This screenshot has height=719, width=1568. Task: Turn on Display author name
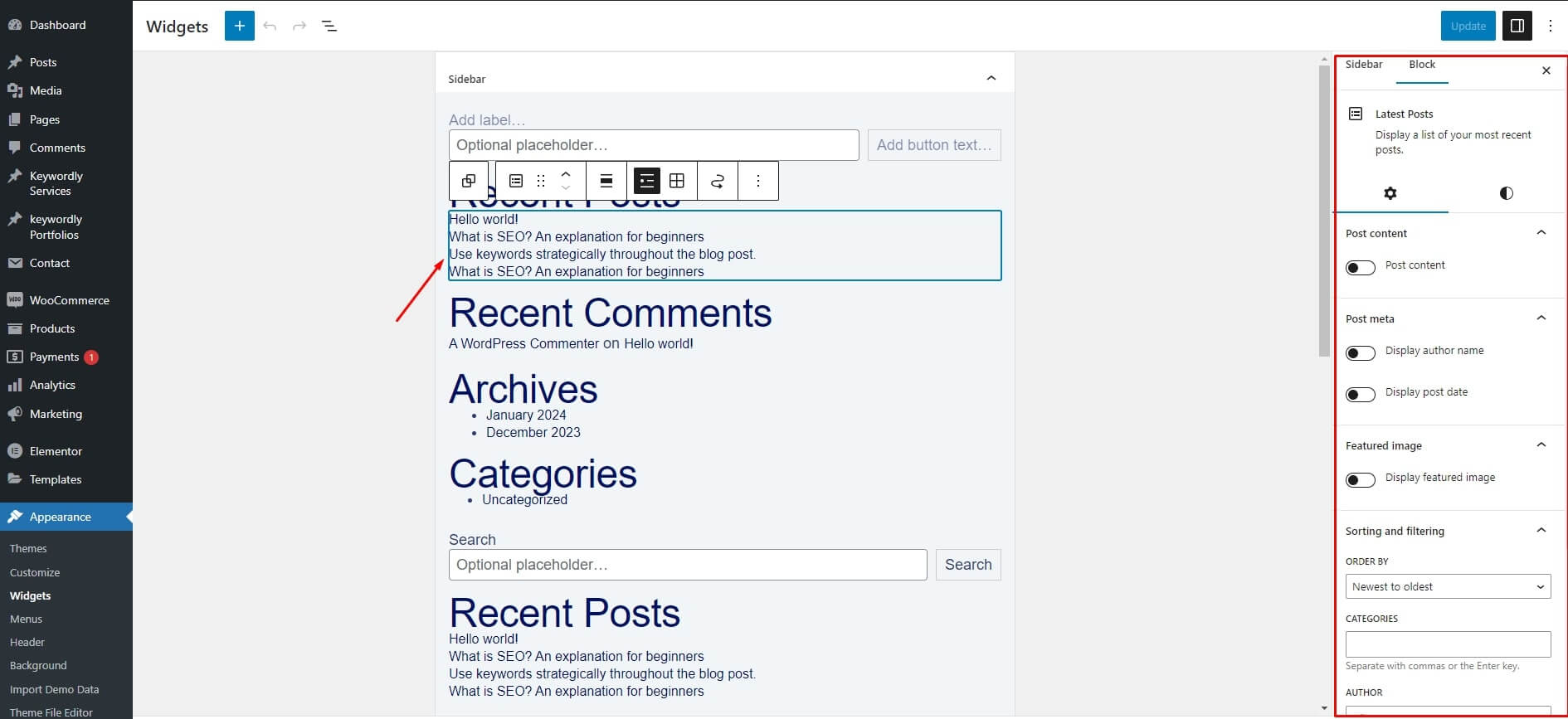(1361, 352)
